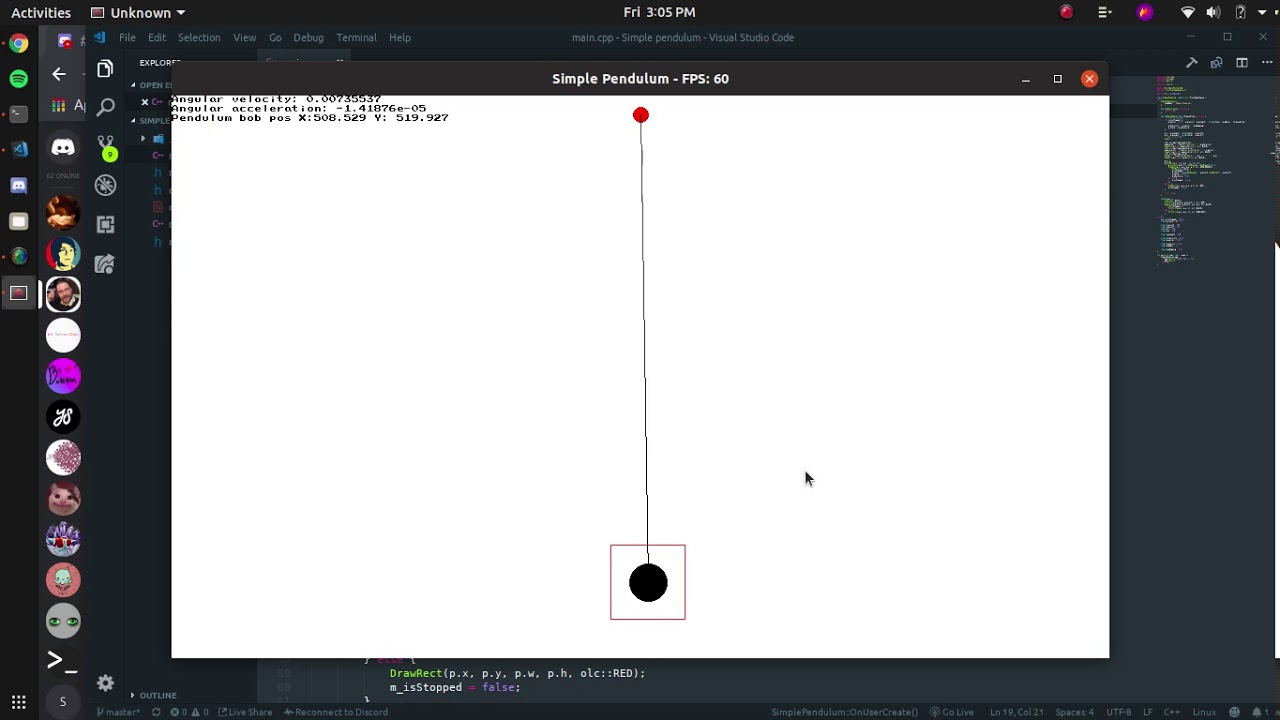Open the top bar list indicator dropdown
The image size is (1280, 720).
tap(1105, 12)
